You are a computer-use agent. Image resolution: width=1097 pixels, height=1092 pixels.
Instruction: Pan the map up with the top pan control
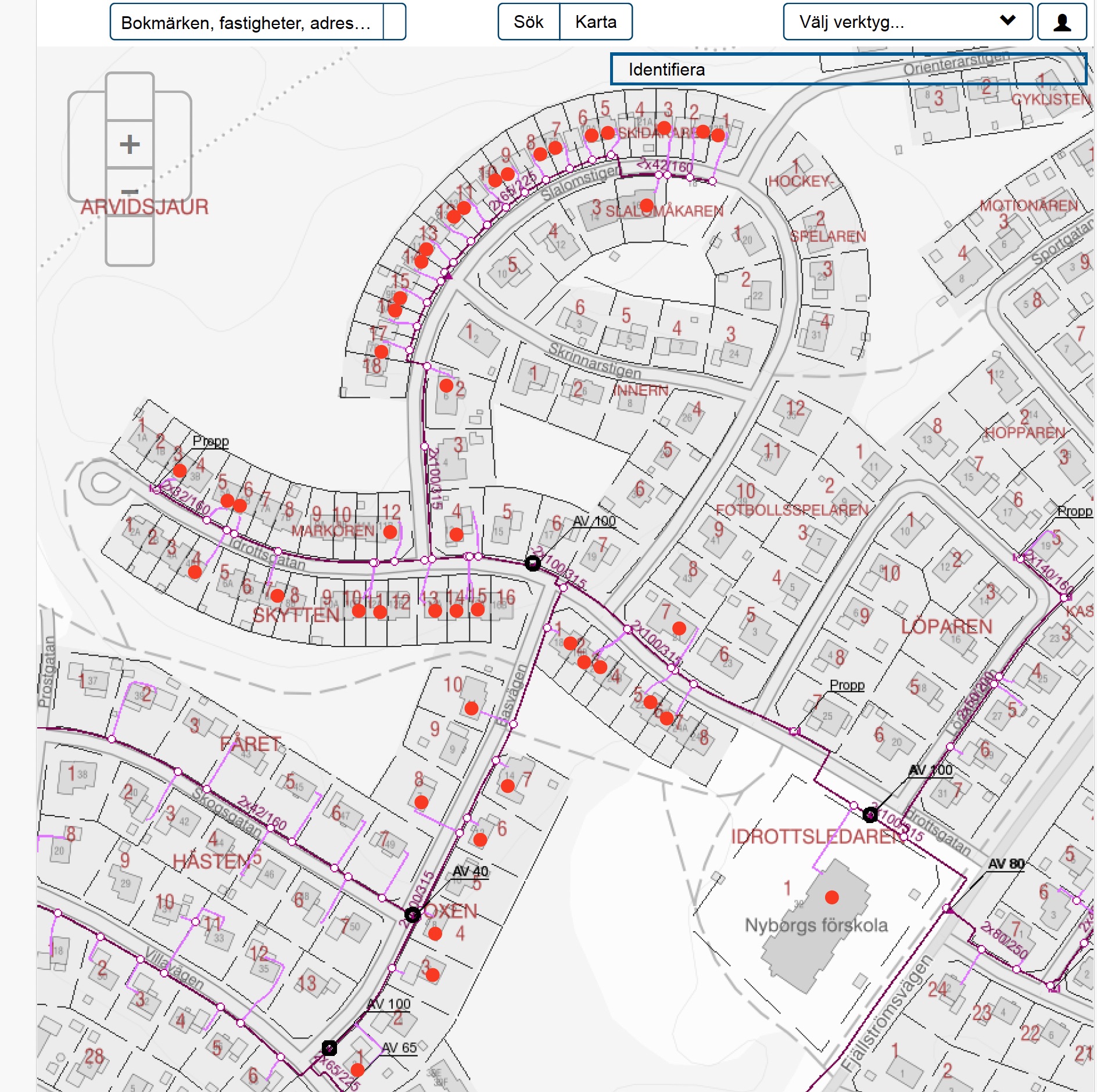[x=130, y=96]
